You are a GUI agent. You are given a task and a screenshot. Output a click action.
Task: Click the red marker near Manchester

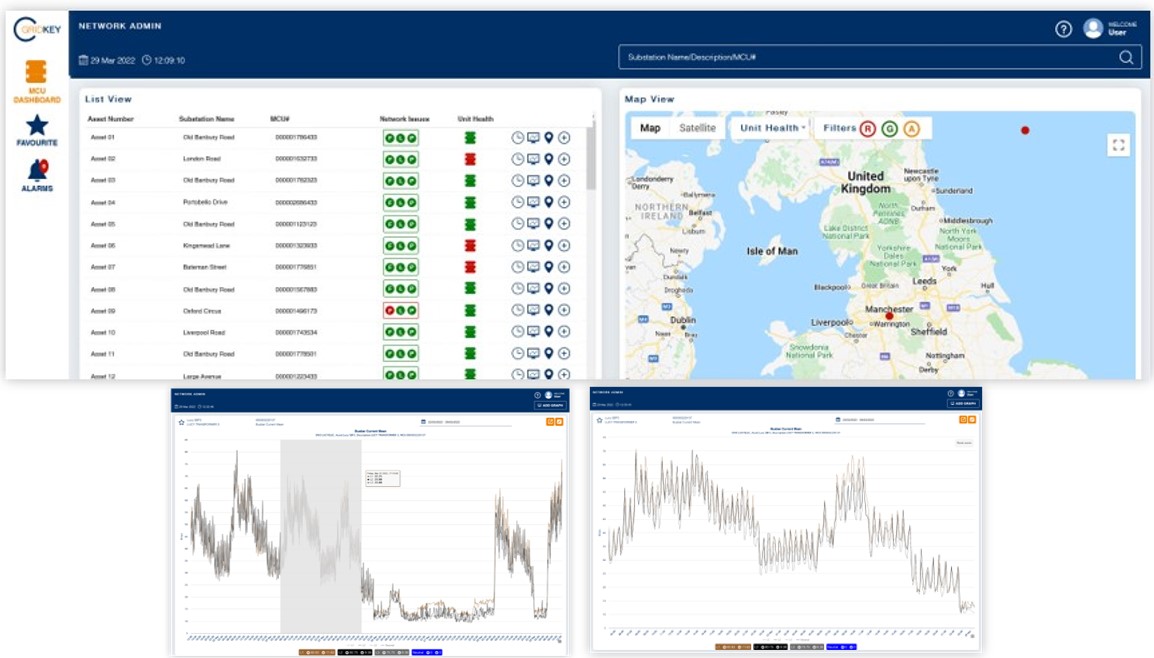pyautogui.click(x=889, y=316)
